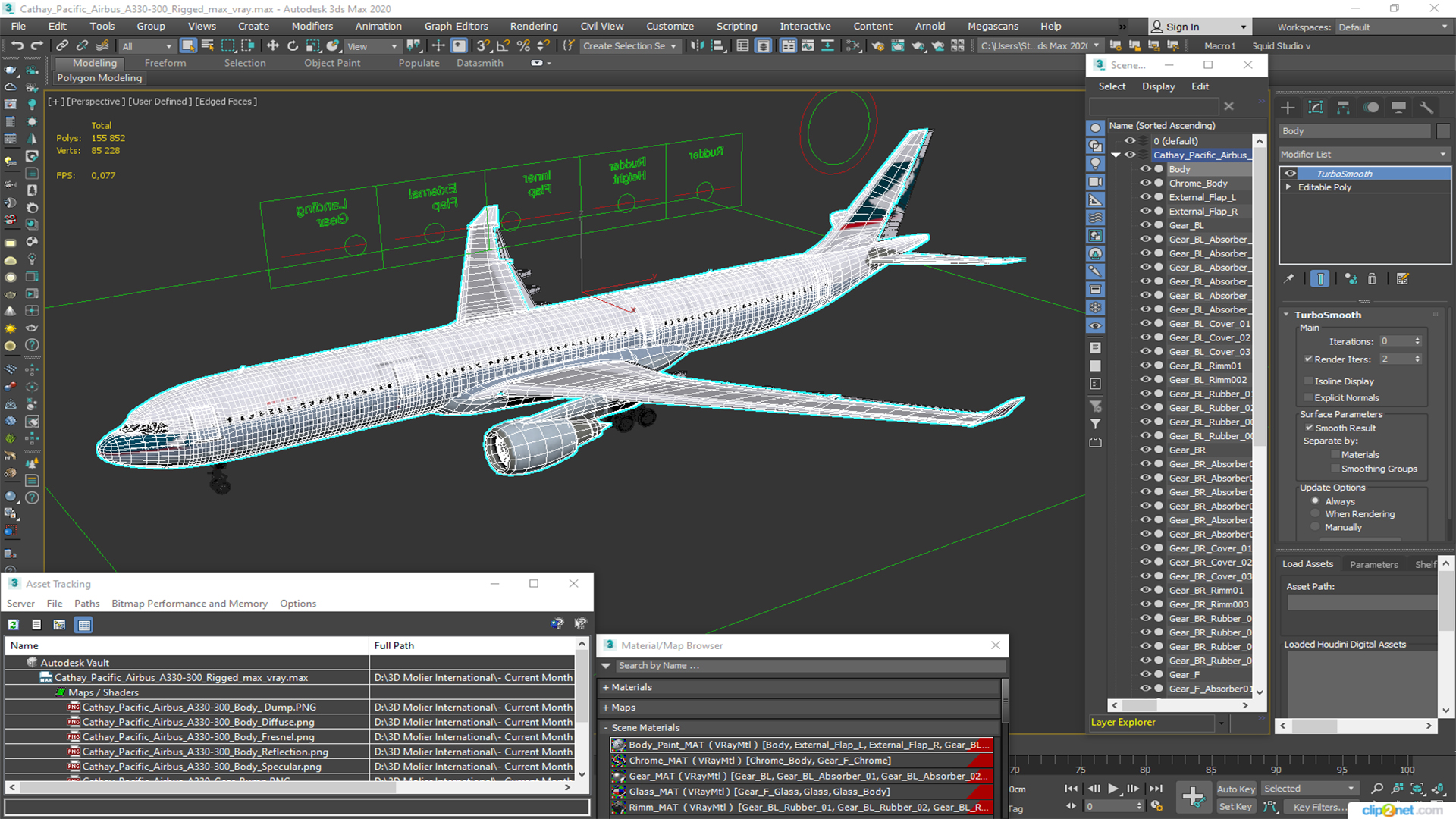Collapse Cathay_Pacific_Airbus layer in Scene Explorer

click(x=1116, y=155)
